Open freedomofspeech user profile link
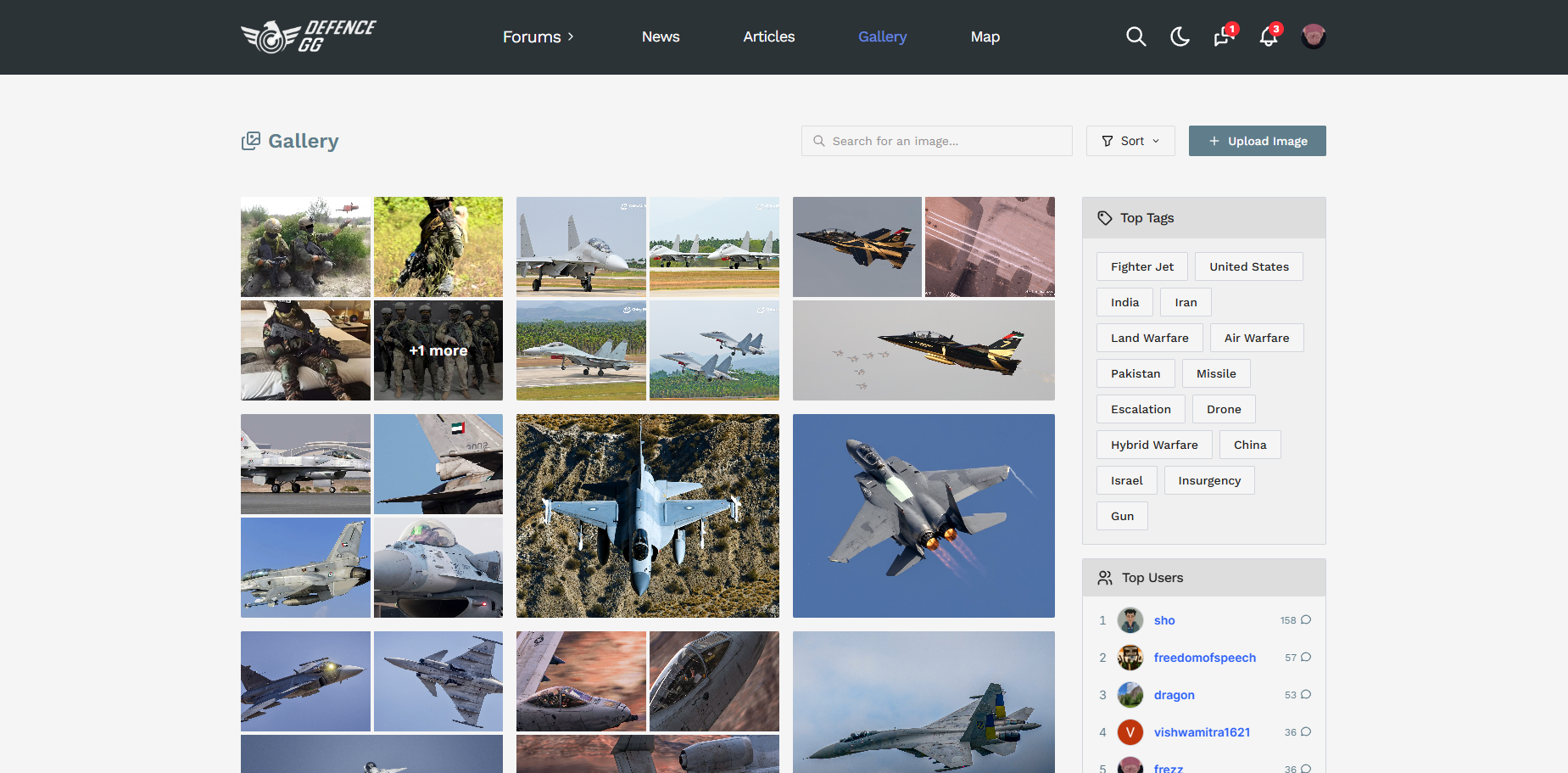 (1205, 658)
